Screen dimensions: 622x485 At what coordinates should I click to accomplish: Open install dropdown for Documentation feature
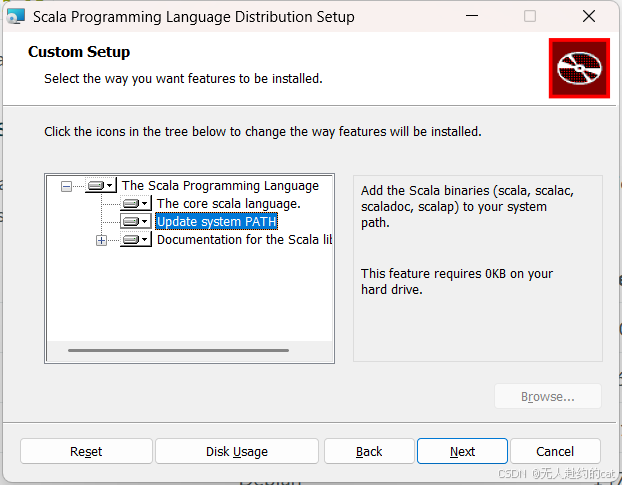tap(136, 239)
